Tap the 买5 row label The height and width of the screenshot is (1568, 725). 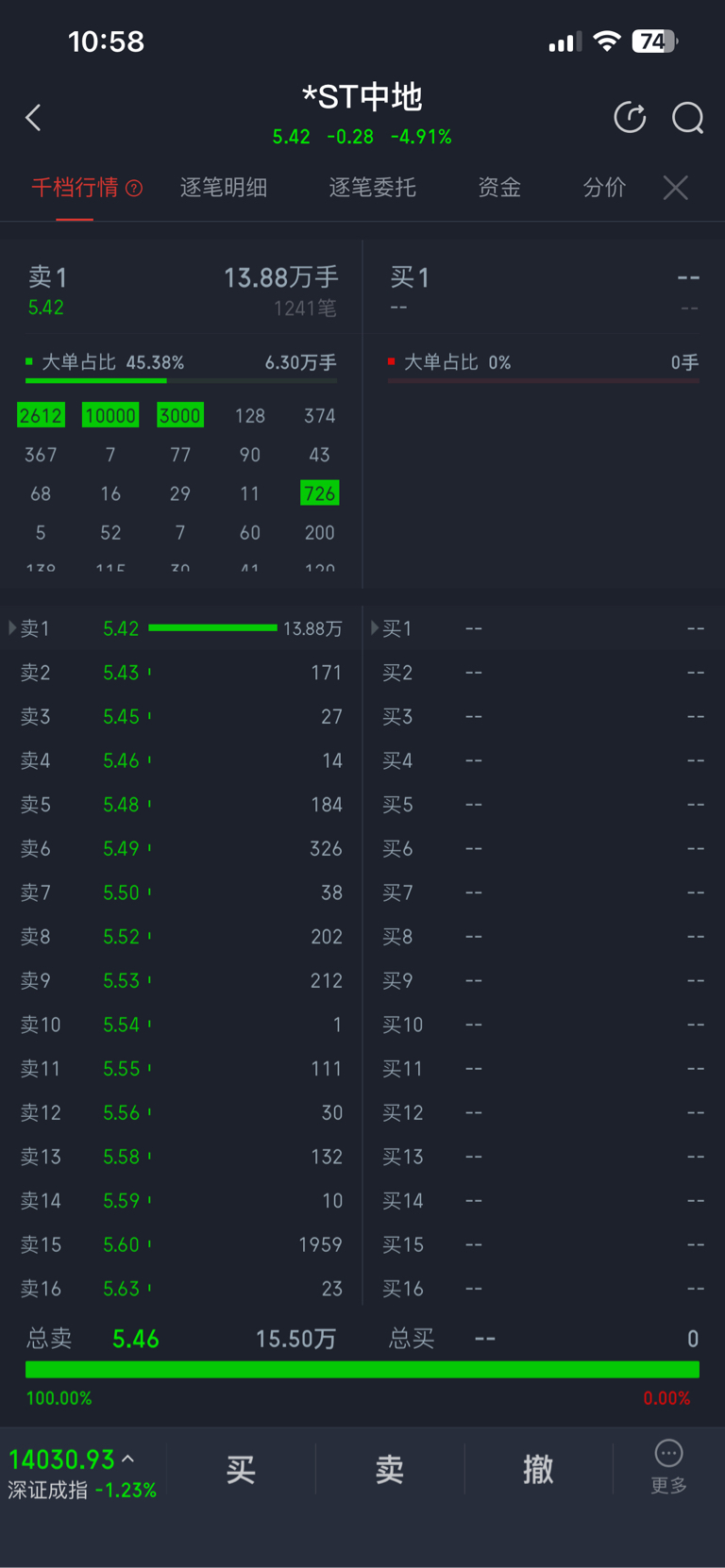[x=397, y=805]
